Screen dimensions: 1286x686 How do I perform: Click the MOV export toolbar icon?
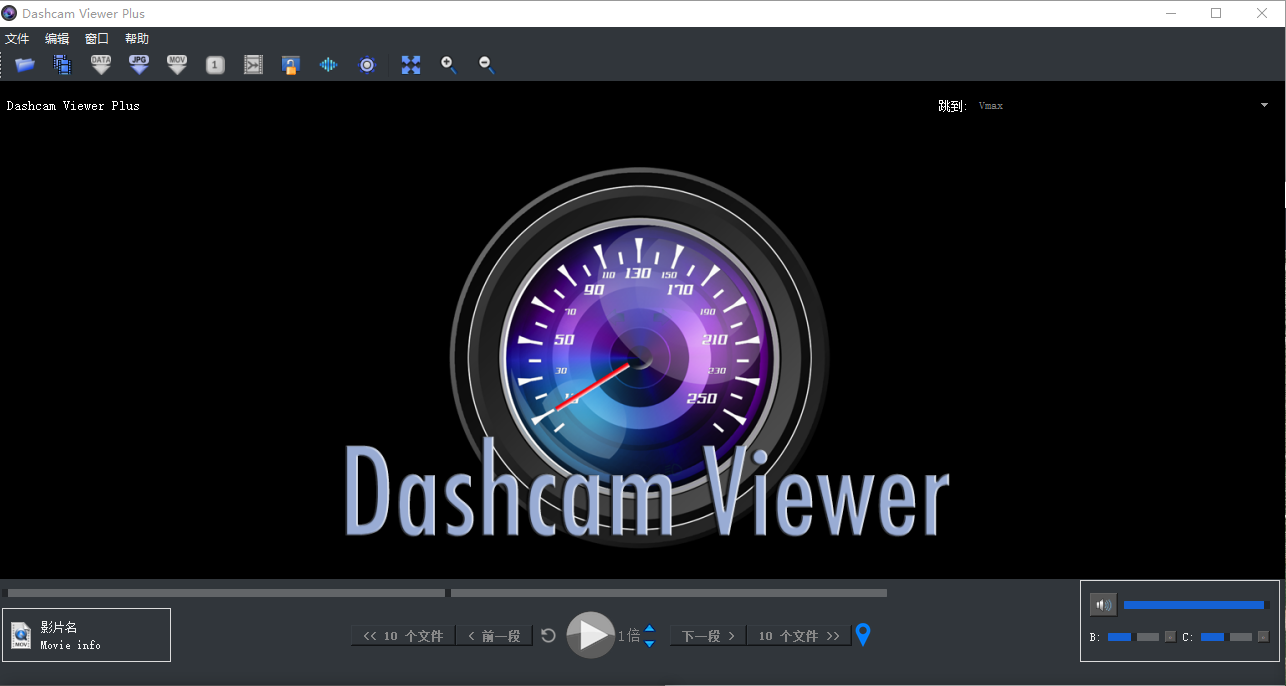pos(177,65)
